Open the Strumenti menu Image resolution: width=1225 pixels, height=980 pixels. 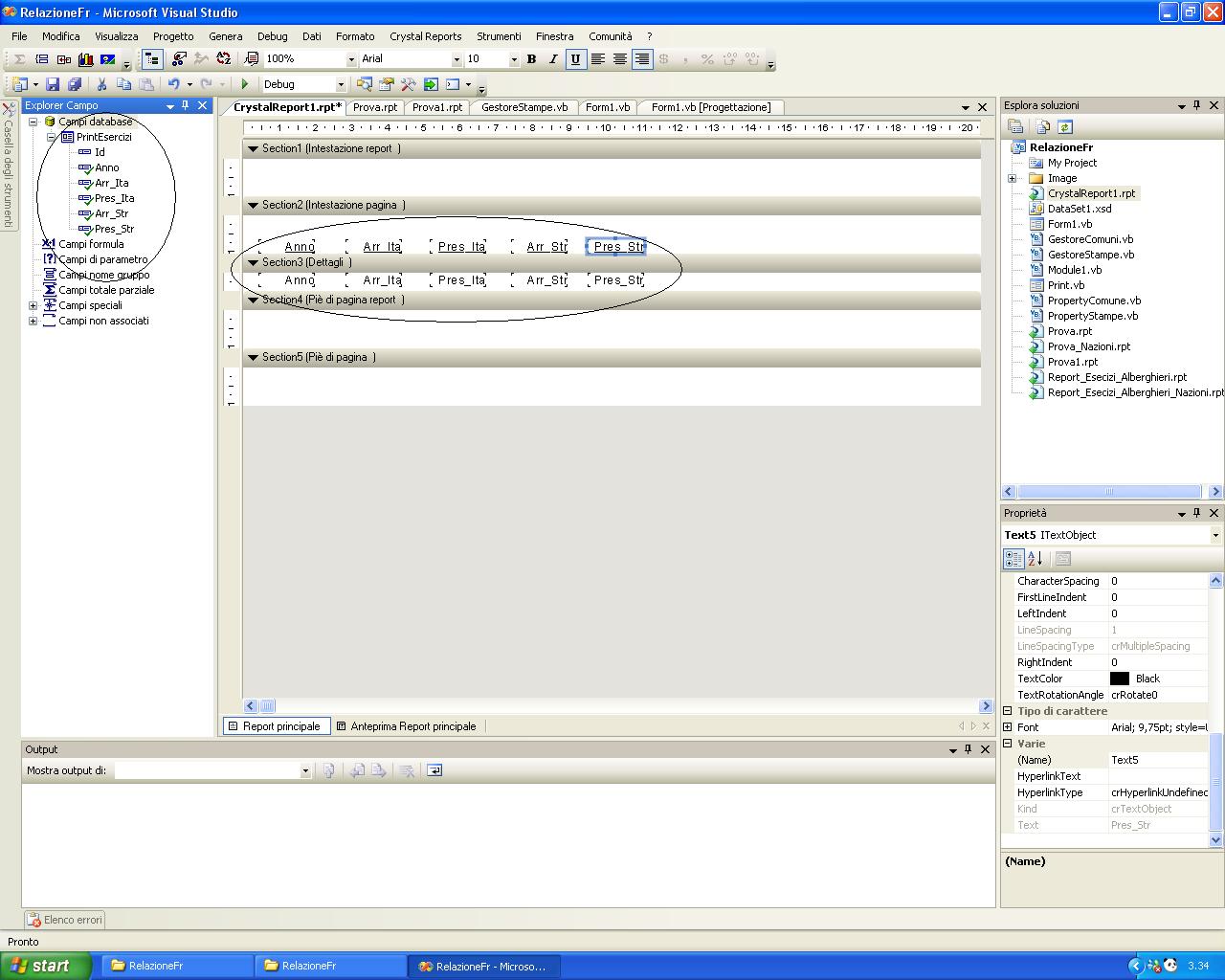(499, 36)
